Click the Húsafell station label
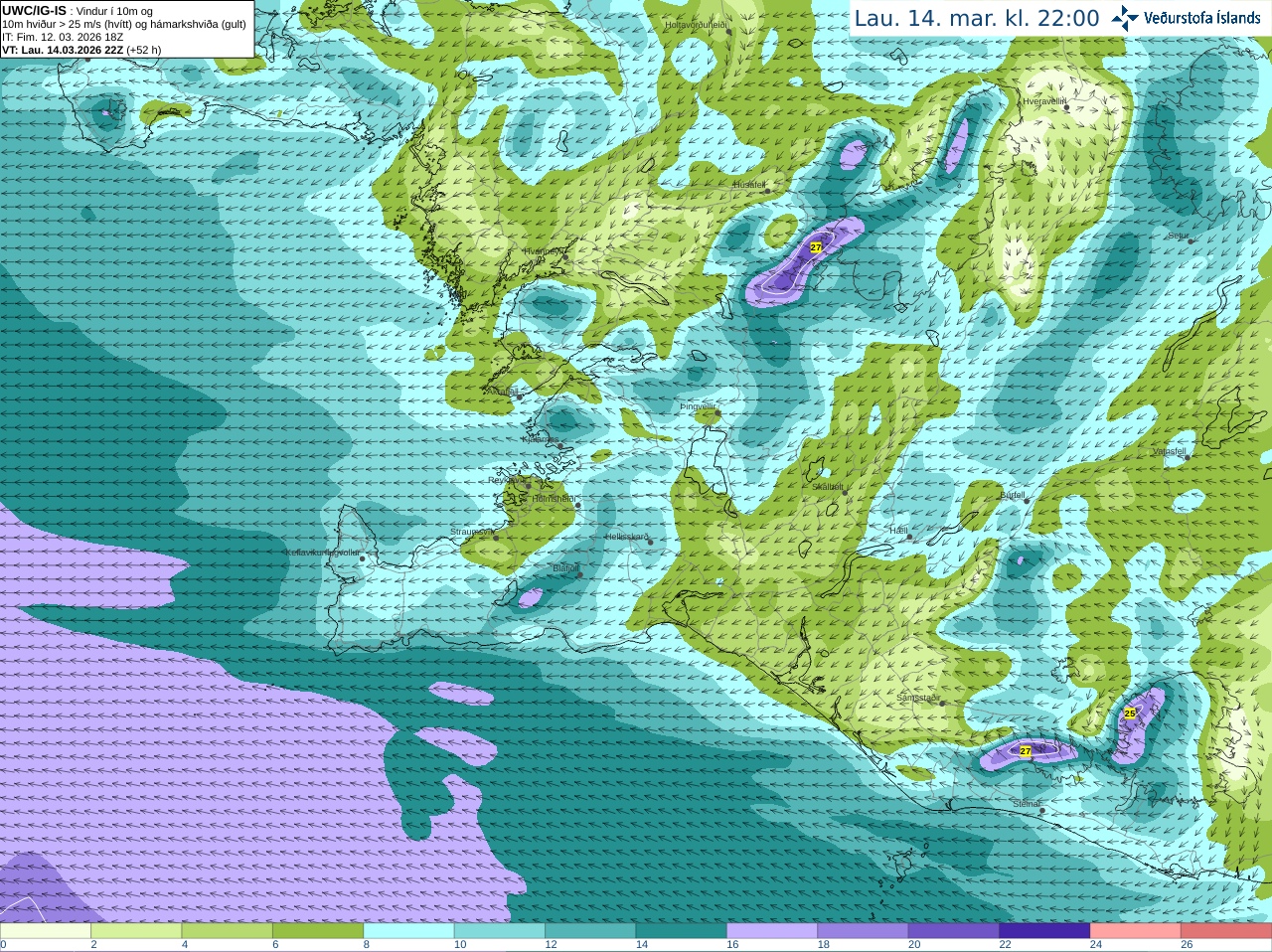The height and width of the screenshot is (952, 1272). [x=749, y=185]
